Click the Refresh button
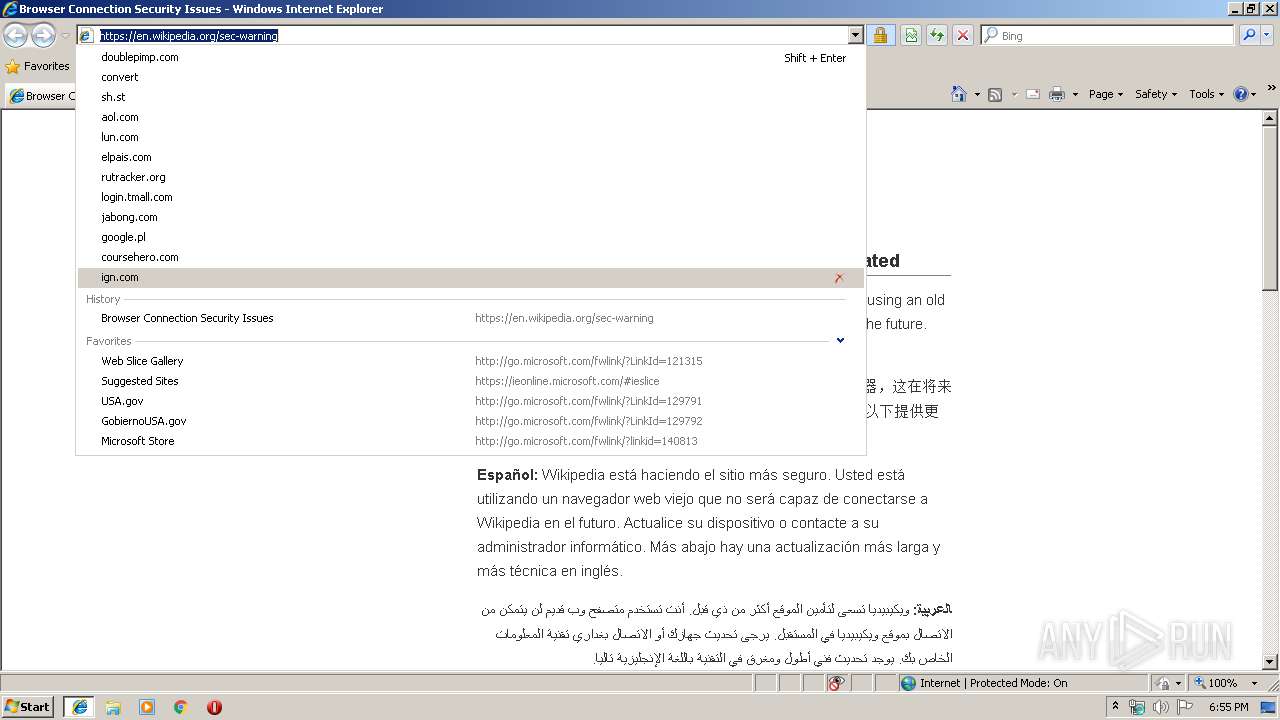1280x720 pixels. click(x=937, y=35)
